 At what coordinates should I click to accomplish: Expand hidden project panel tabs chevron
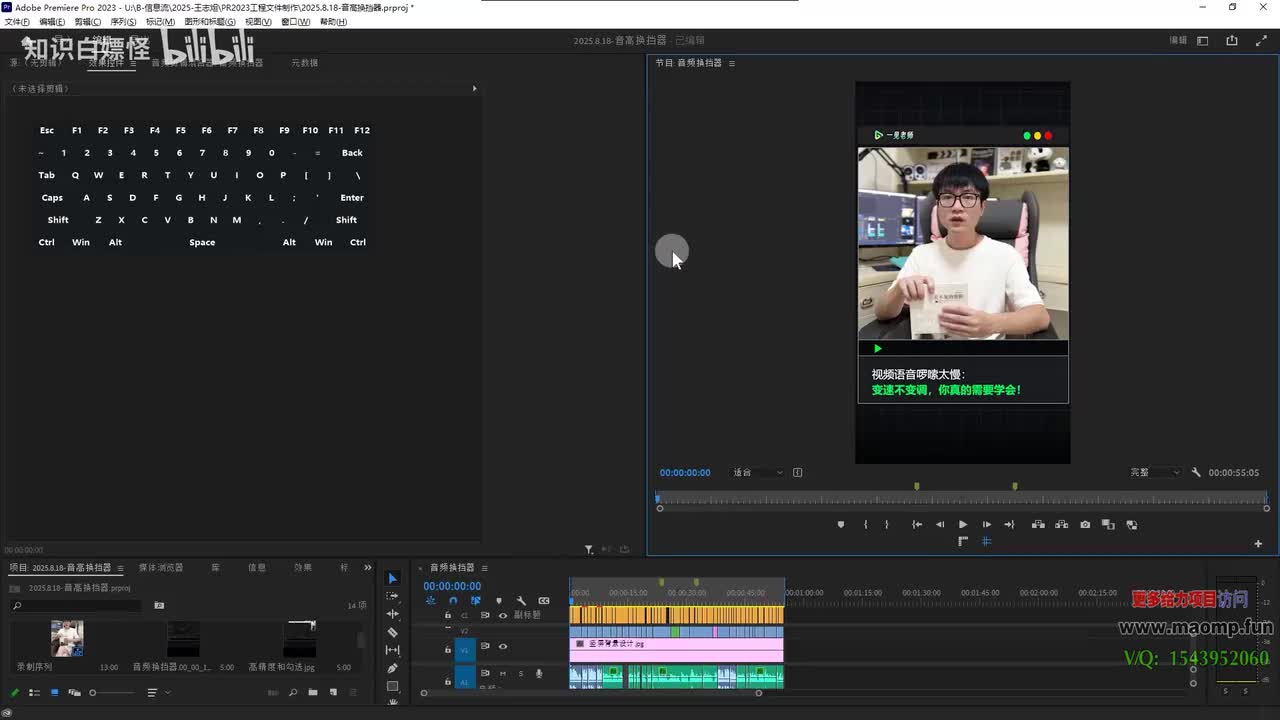point(367,568)
